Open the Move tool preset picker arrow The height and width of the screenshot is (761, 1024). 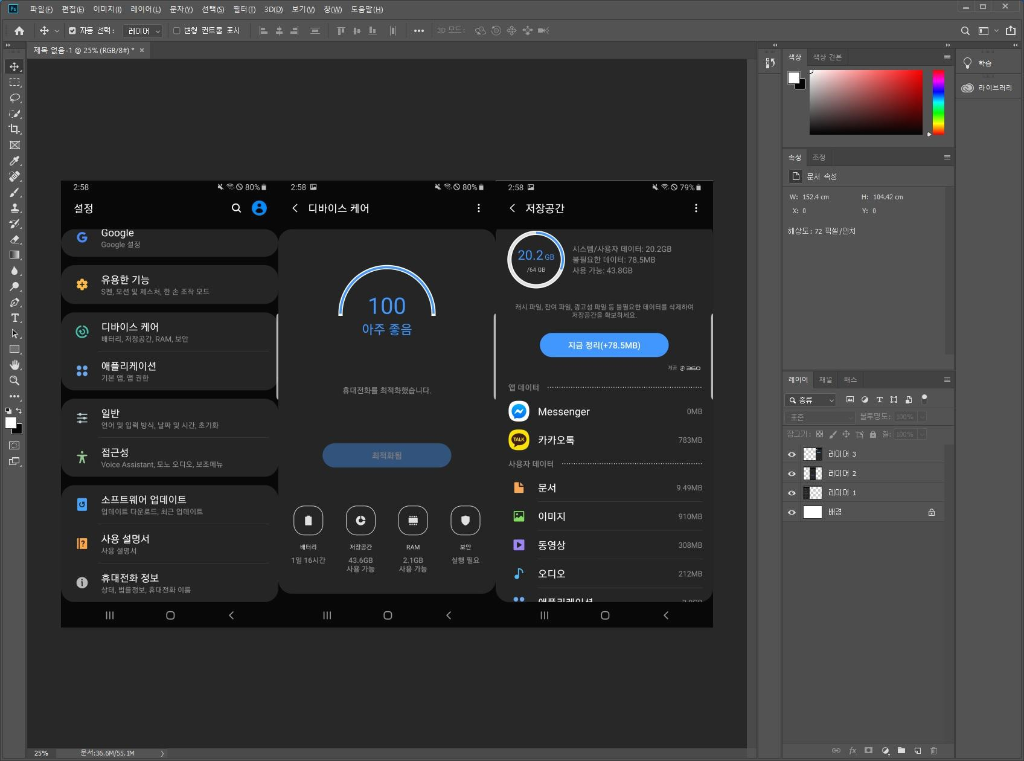click(x=57, y=31)
